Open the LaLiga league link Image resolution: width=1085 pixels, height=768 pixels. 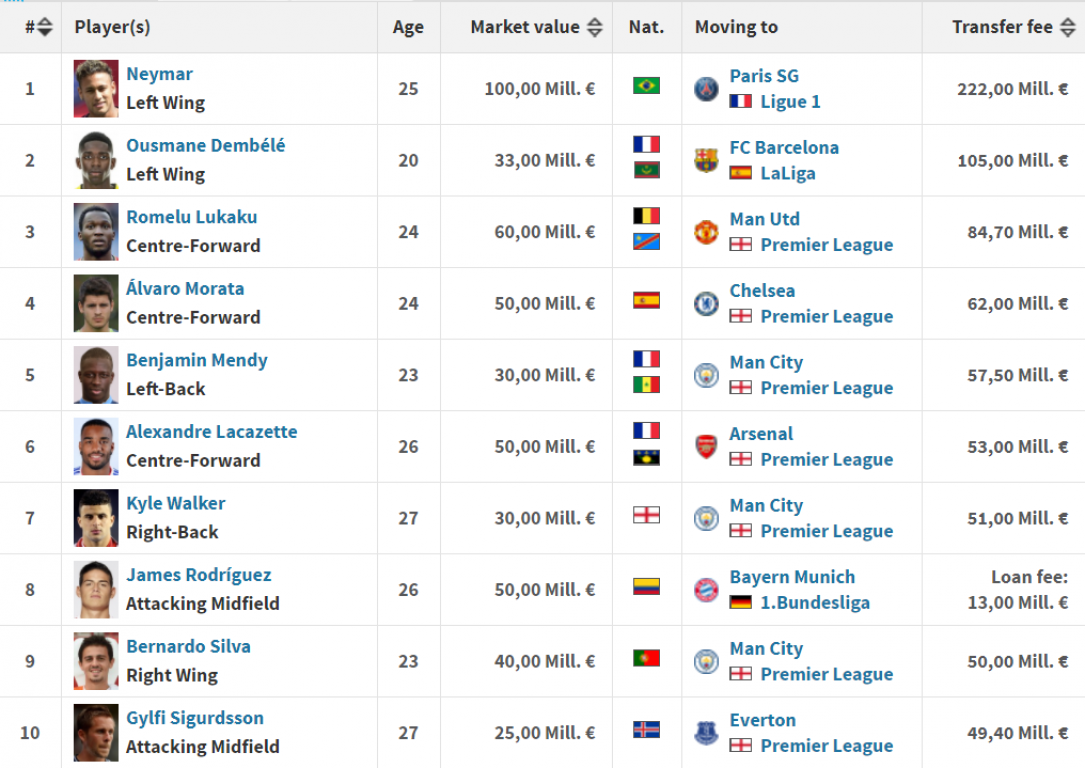[x=787, y=173]
